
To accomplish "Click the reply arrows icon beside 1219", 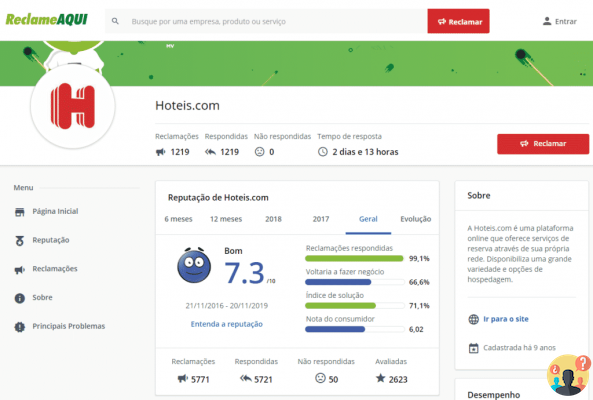I will 210,152.
